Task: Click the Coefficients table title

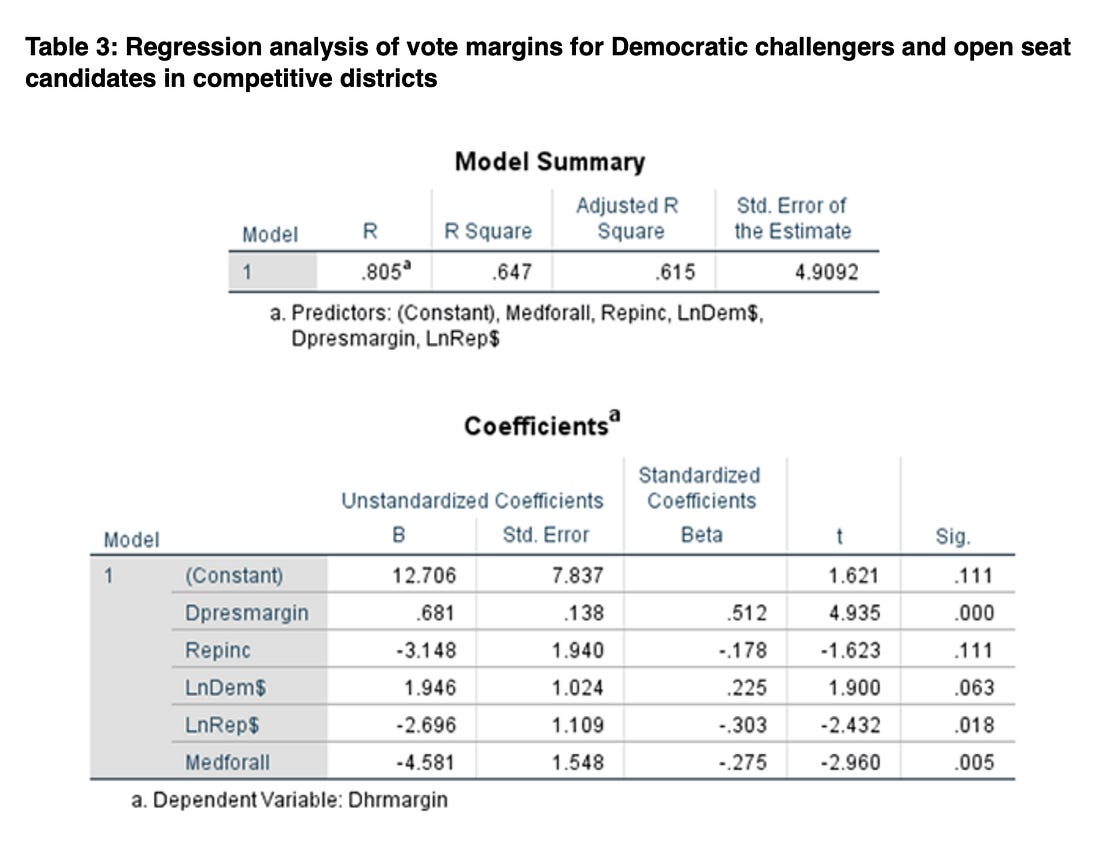Action: point(542,424)
